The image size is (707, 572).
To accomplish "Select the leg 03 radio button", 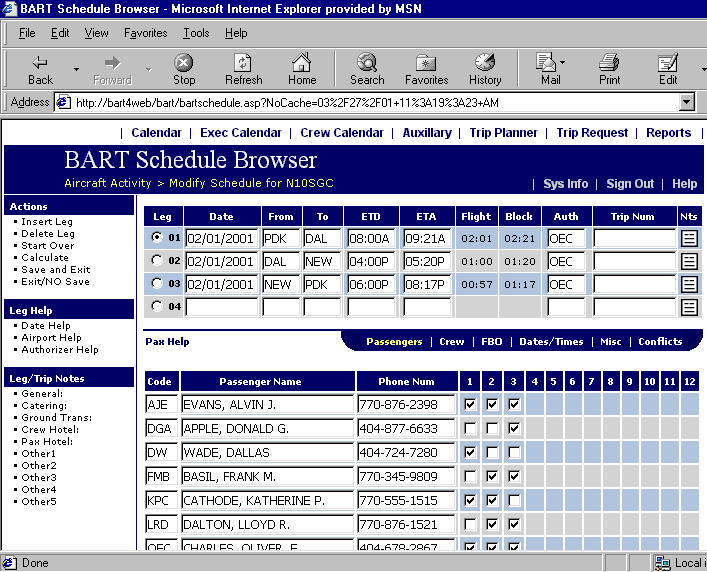I will 157,283.
